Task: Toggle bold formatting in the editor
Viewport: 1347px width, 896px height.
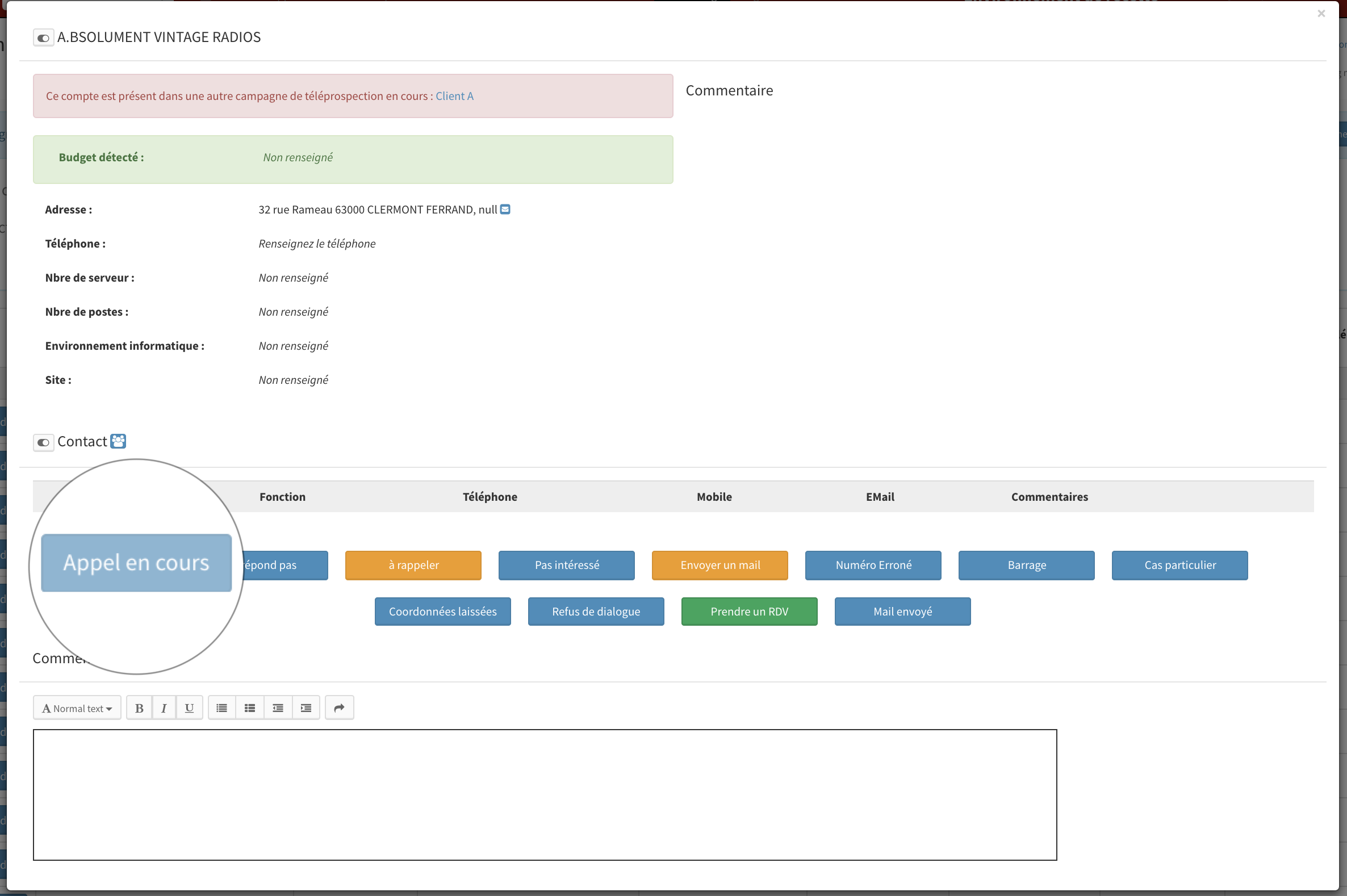Action: [139, 708]
